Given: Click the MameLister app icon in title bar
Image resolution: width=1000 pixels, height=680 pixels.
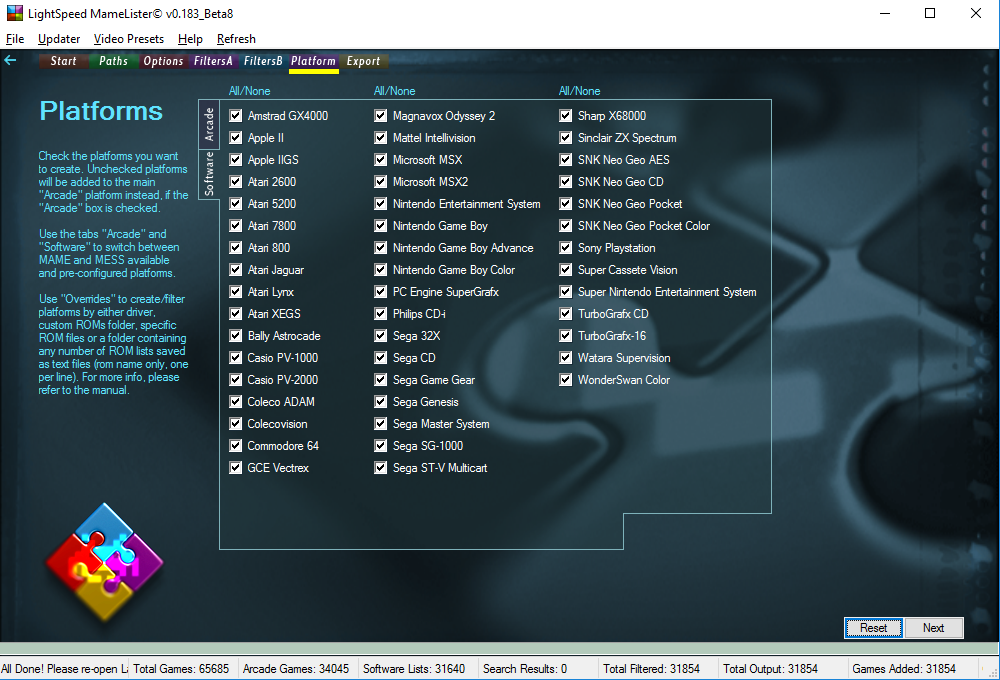Looking at the screenshot, I should click(x=14, y=13).
